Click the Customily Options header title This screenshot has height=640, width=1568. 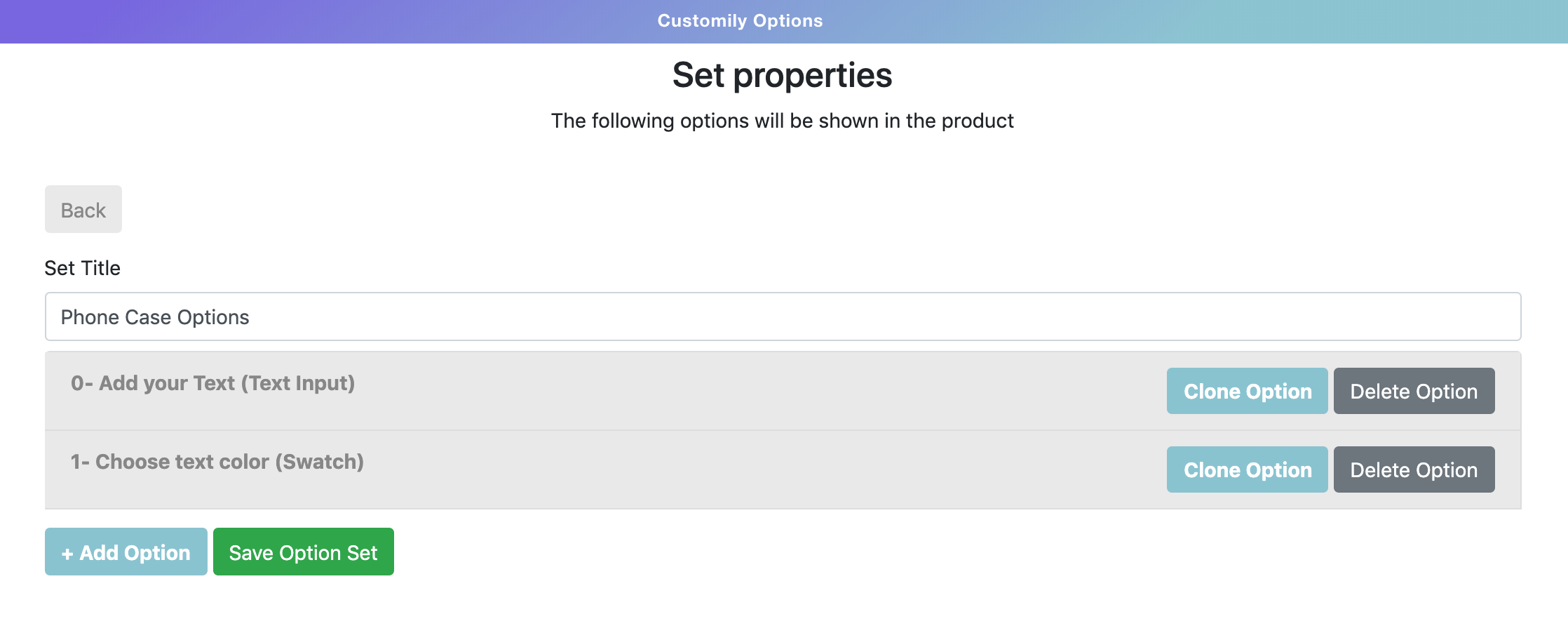(740, 21)
